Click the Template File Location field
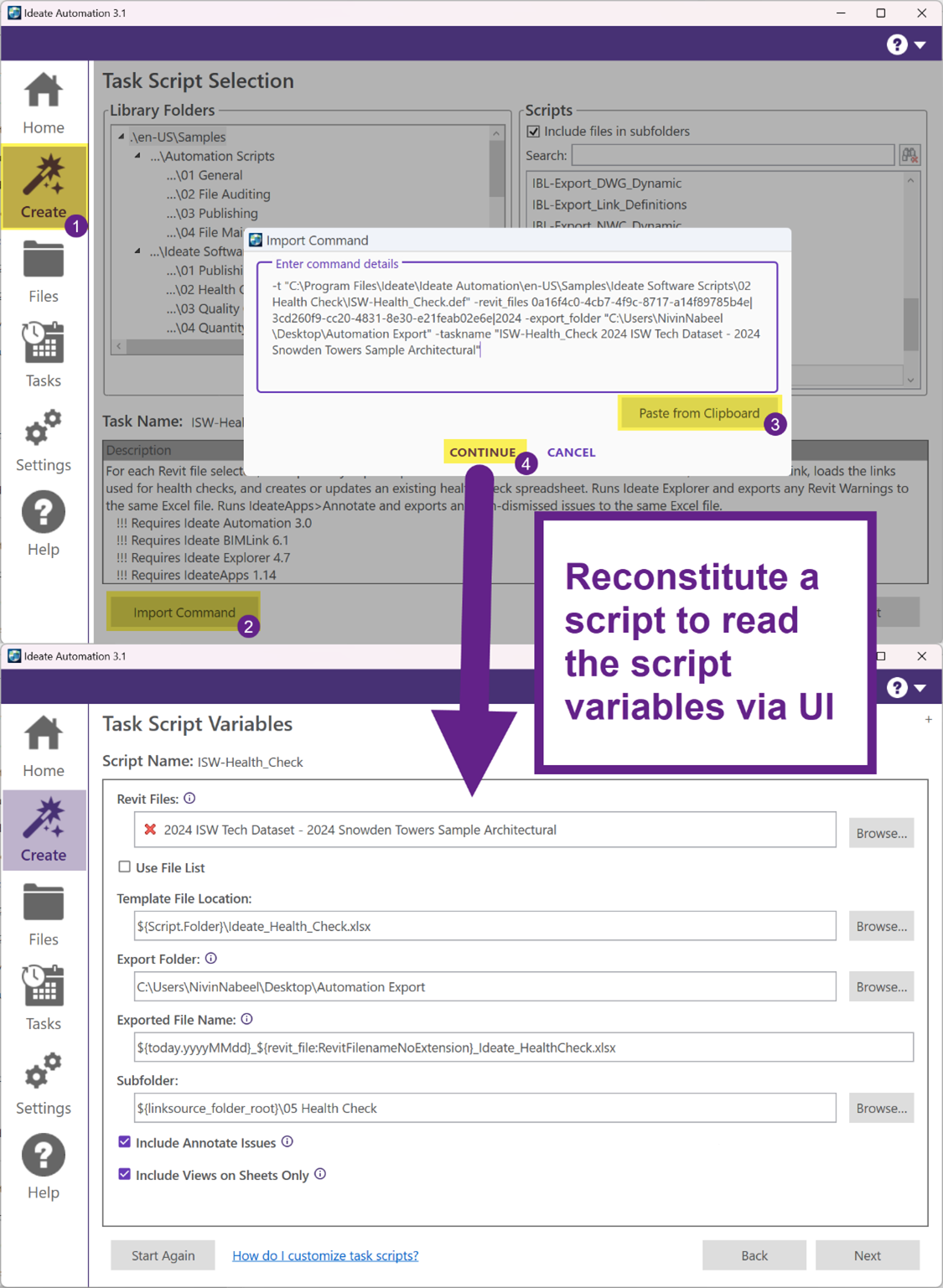This screenshot has height=1288, width=943. coord(485,926)
